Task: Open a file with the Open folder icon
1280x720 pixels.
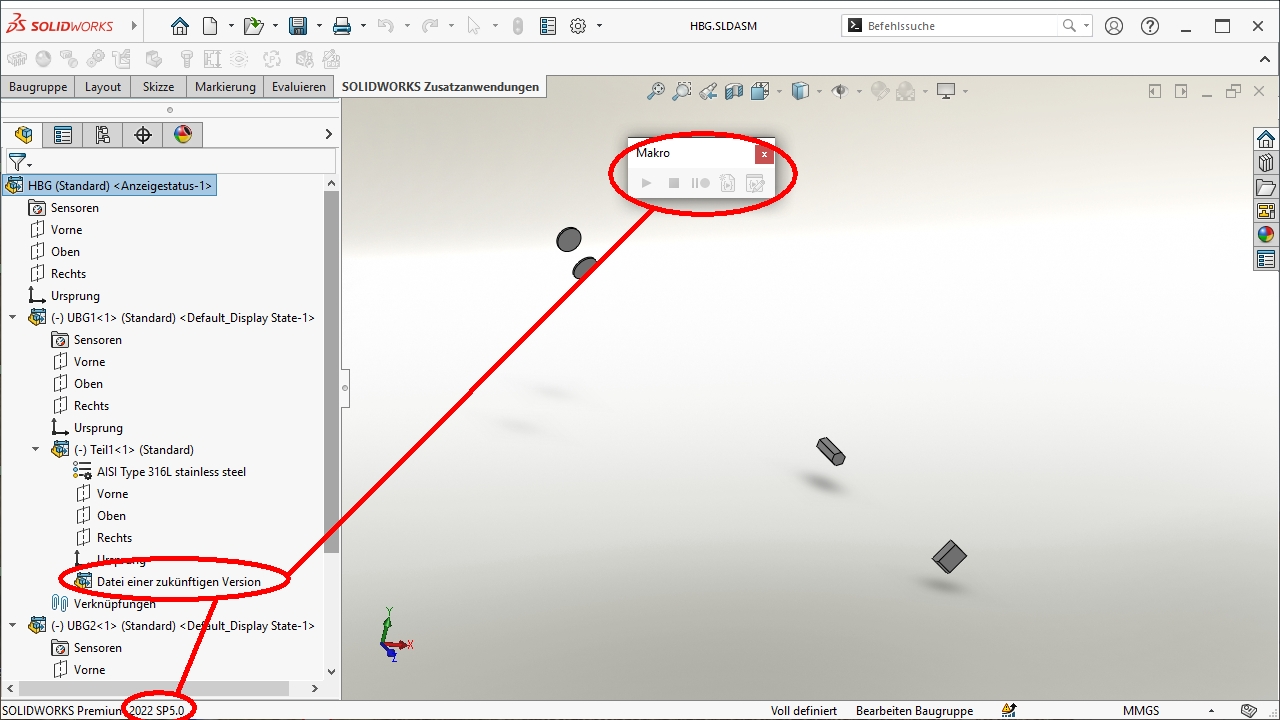Action: 254,26
